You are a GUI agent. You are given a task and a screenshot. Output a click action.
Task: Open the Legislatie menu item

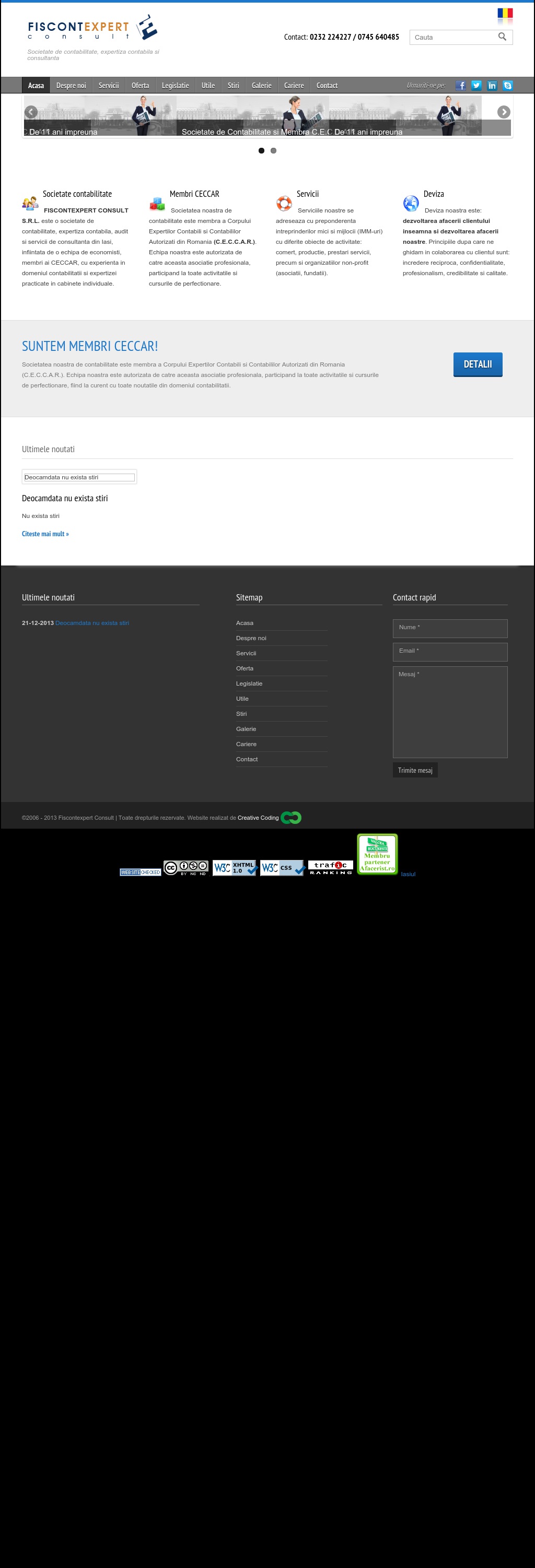176,85
